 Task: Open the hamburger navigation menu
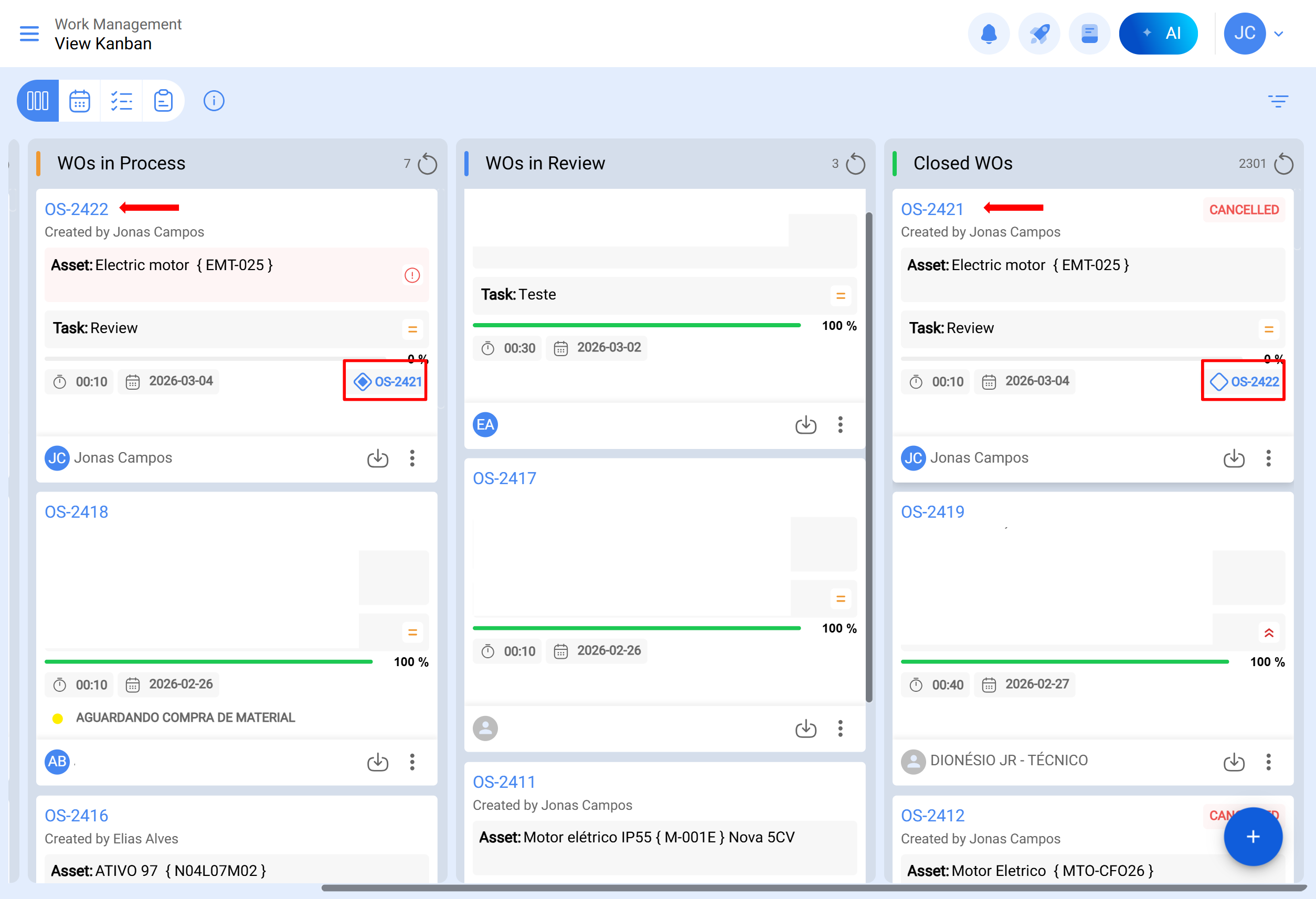[x=29, y=34]
